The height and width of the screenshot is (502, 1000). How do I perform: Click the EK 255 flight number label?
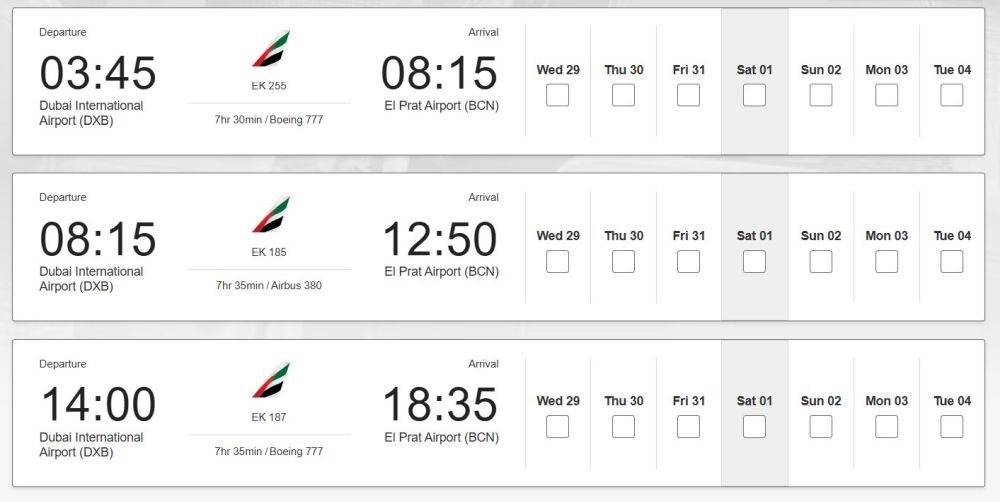pyautogui.click(x=268, y=85)
